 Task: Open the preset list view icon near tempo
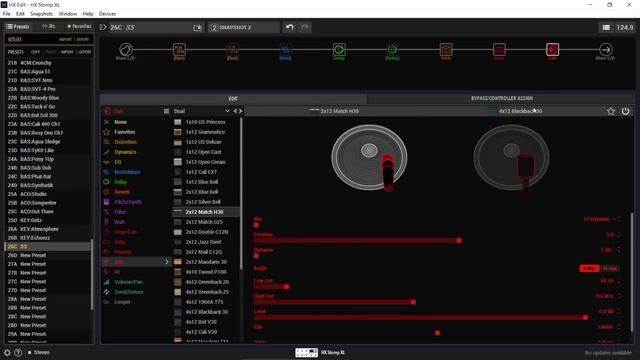[606, 27]
